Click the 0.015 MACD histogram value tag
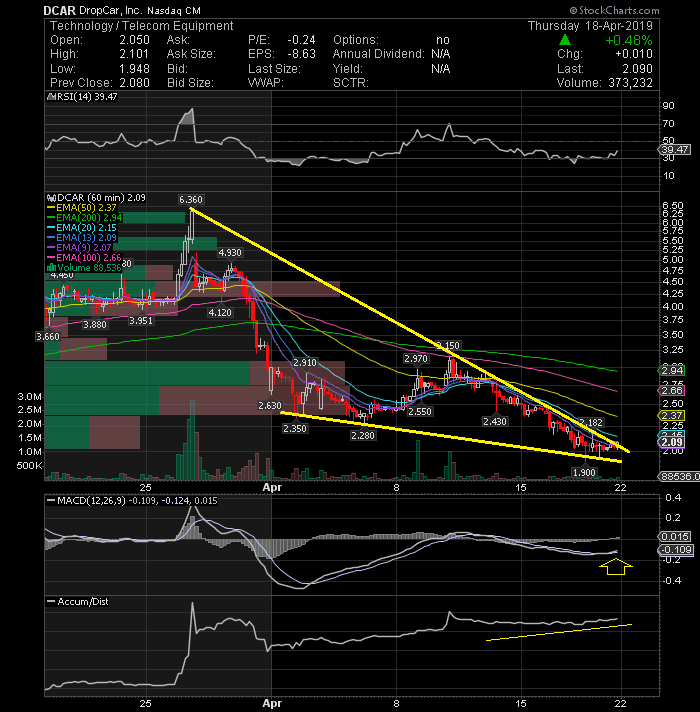The image size is (700, 712). (674, 537)
